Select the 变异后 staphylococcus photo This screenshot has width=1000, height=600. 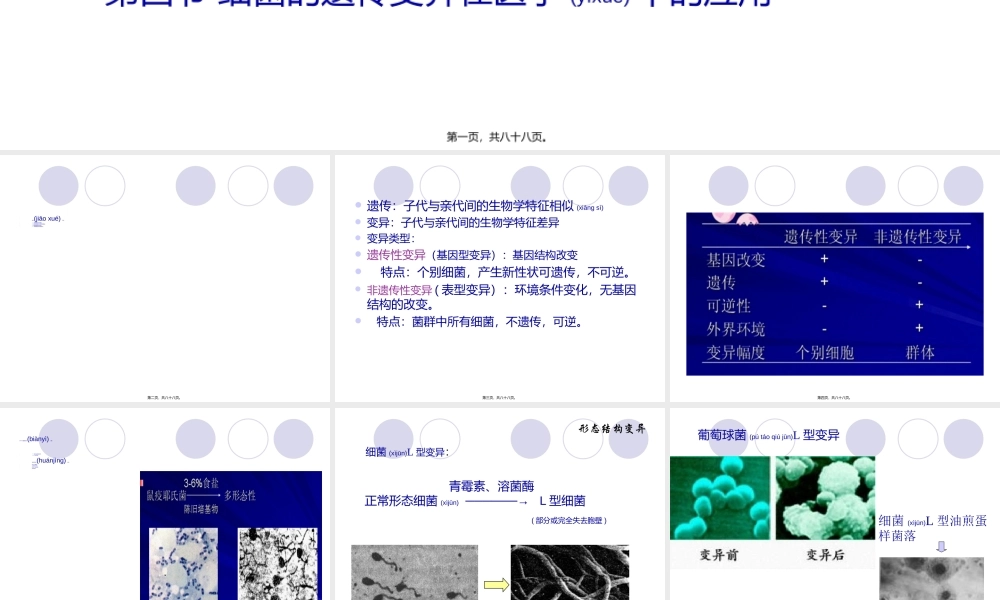click(x=828, y=497)
